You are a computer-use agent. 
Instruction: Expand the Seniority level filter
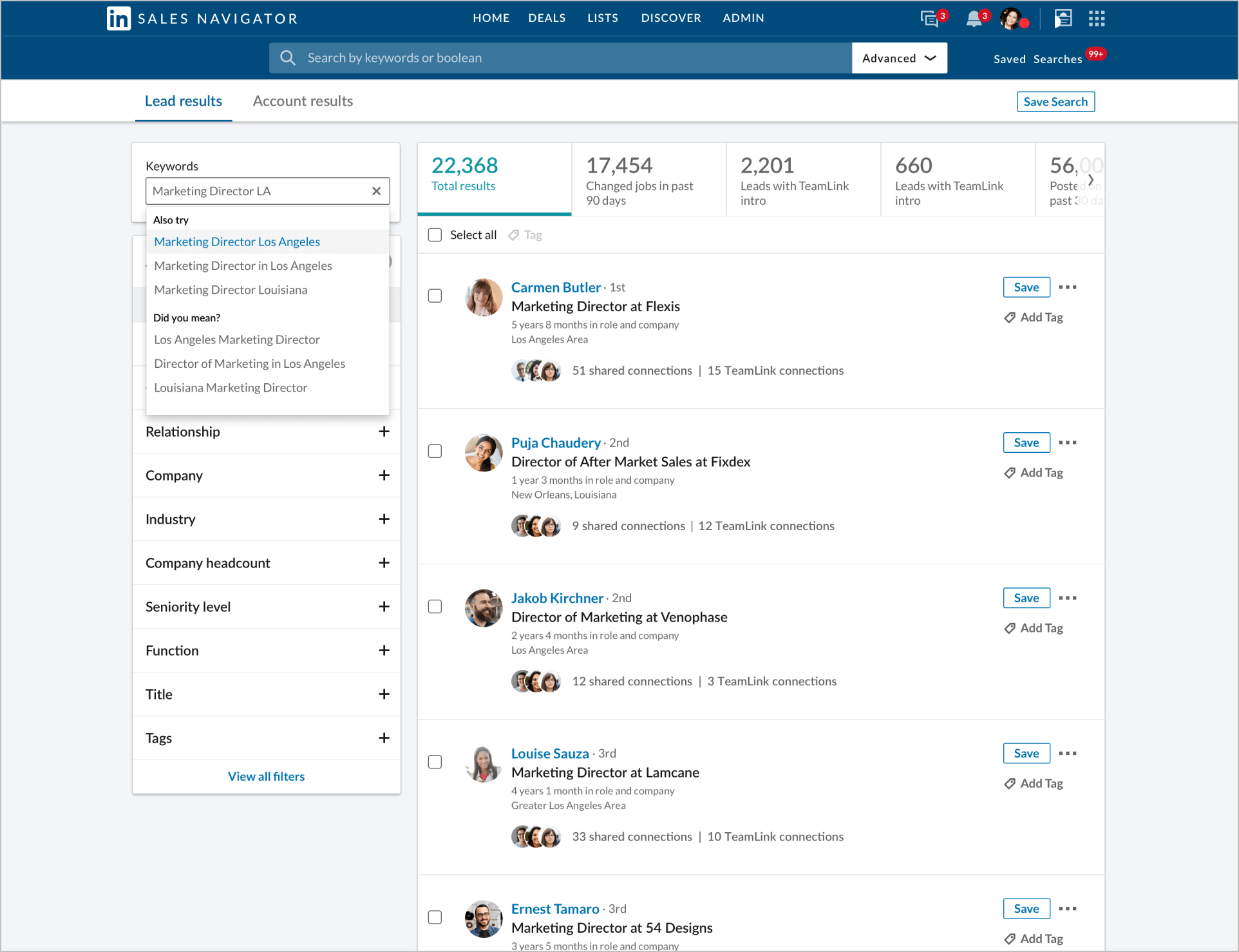(384, 607)
